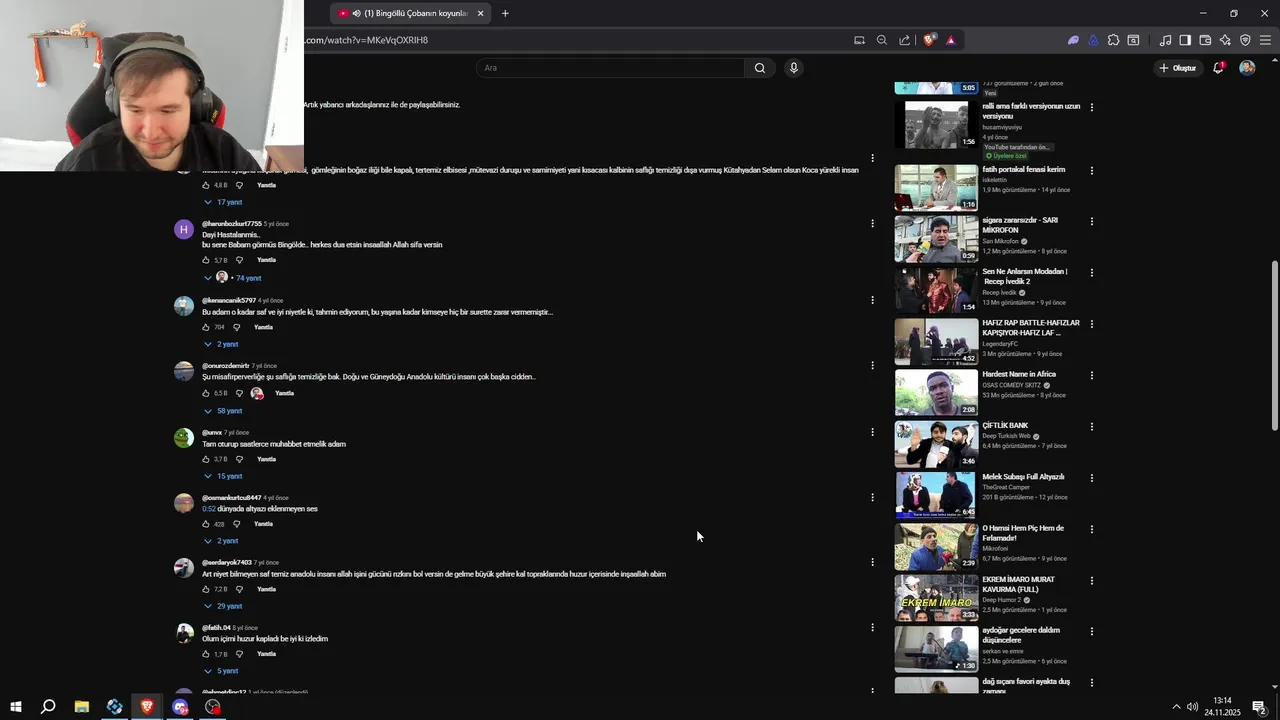Open YouTube notifications bell

(1218, 68)
